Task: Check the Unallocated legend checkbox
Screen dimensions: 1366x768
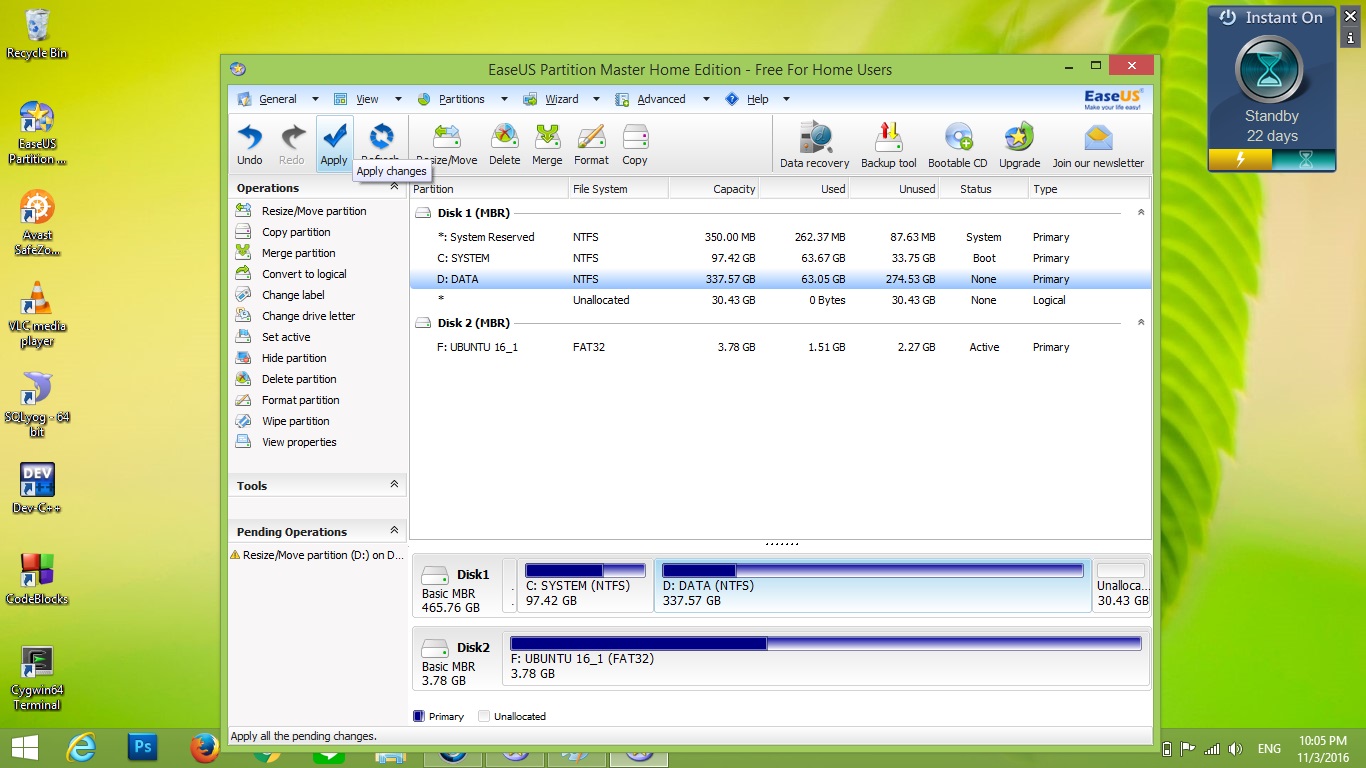Action: click(x=483, y=716)
